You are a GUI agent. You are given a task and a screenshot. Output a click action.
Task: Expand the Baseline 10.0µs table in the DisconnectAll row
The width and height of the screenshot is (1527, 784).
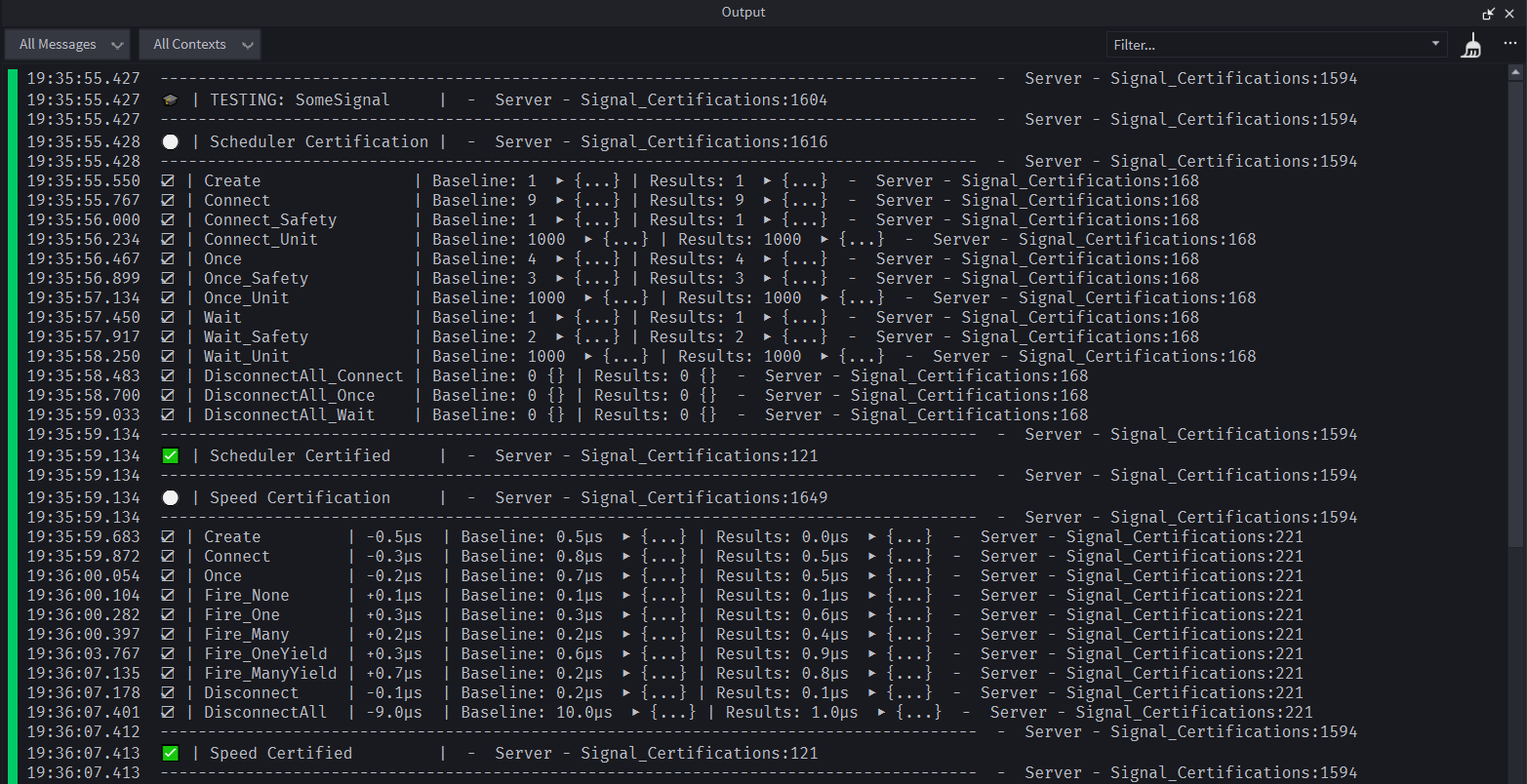(636, 713)
